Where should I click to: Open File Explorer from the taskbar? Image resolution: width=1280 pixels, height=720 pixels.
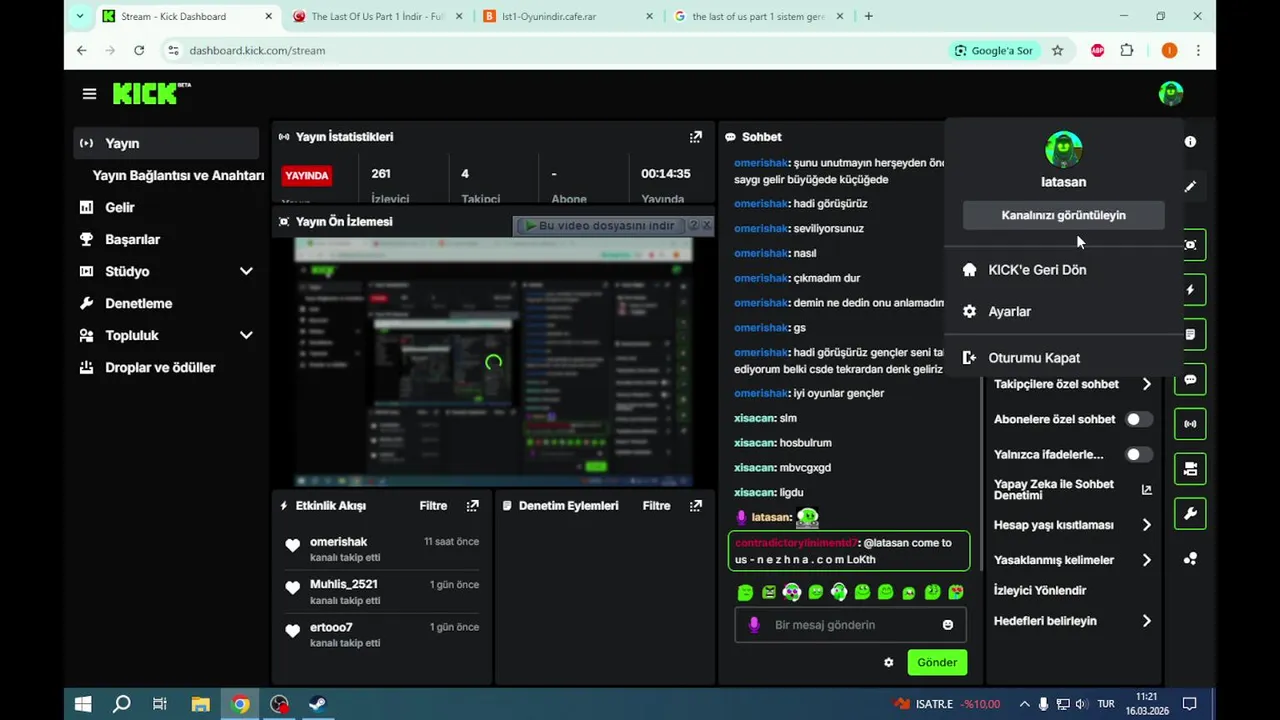201,704
